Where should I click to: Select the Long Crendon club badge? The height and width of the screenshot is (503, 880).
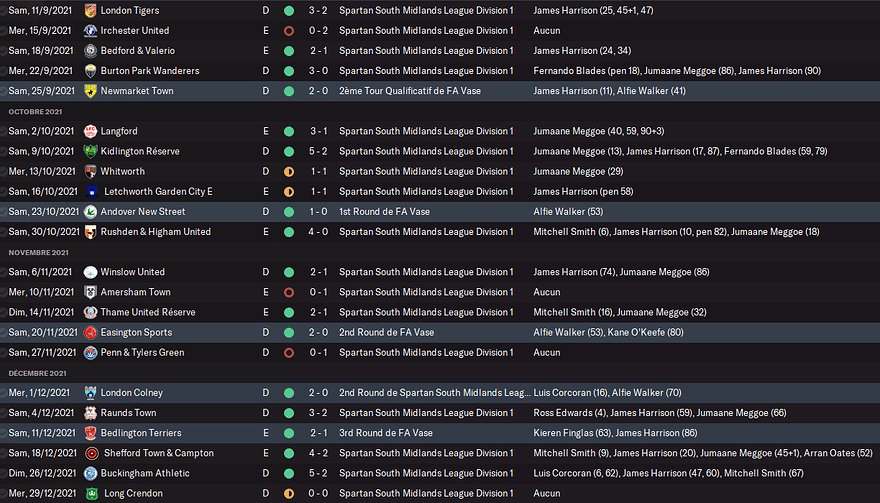[x=91, y=493]
